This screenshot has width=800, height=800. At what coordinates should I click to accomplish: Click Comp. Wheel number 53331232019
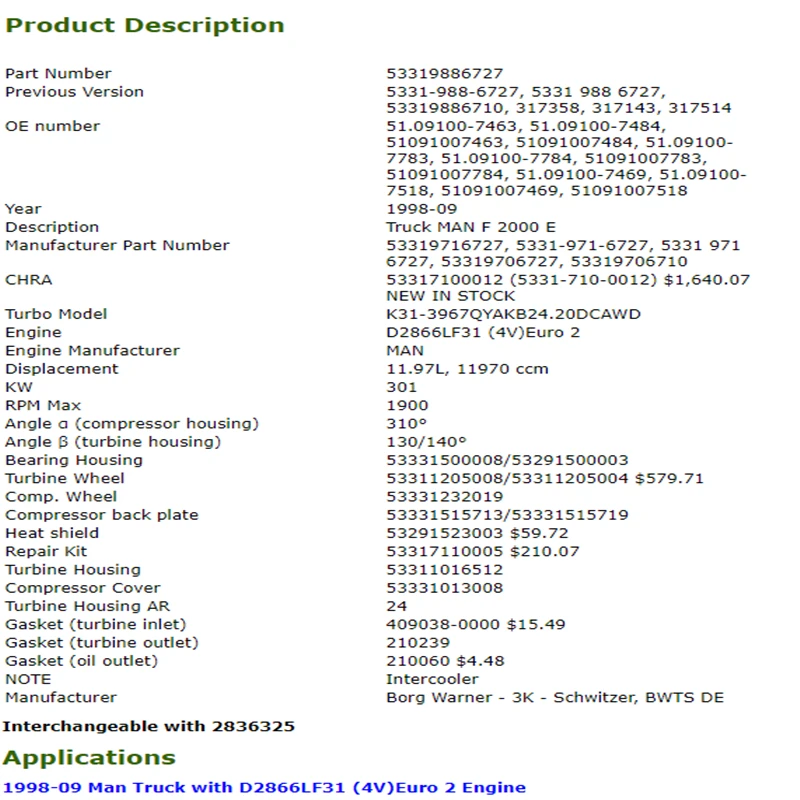click(444, 497)
